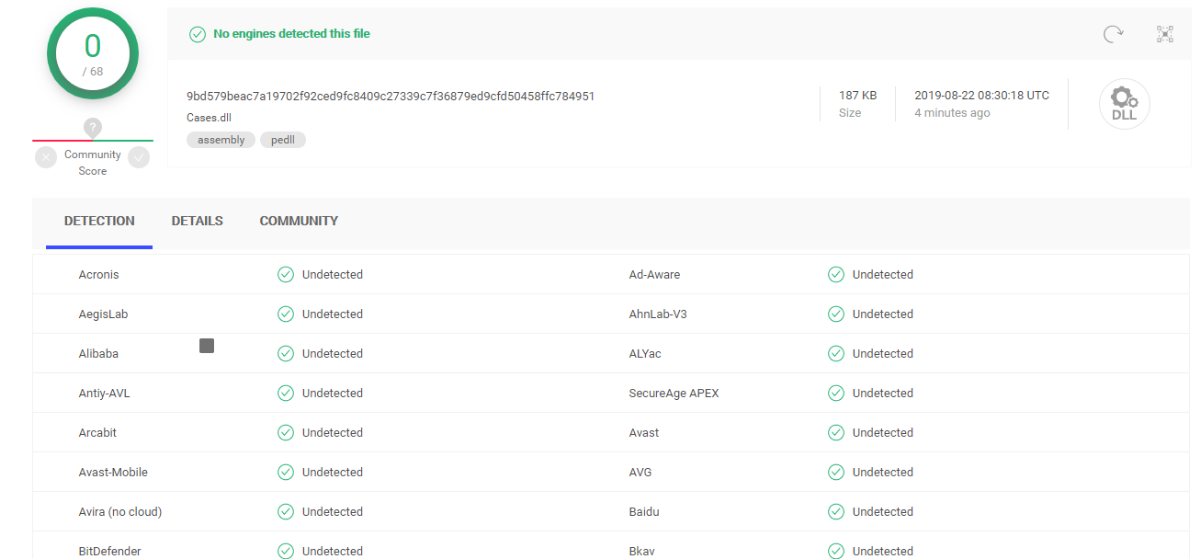Click AhnLab-V3 undetected check icon
This screenshot has width=1200, height=559.
click(836, 314)
